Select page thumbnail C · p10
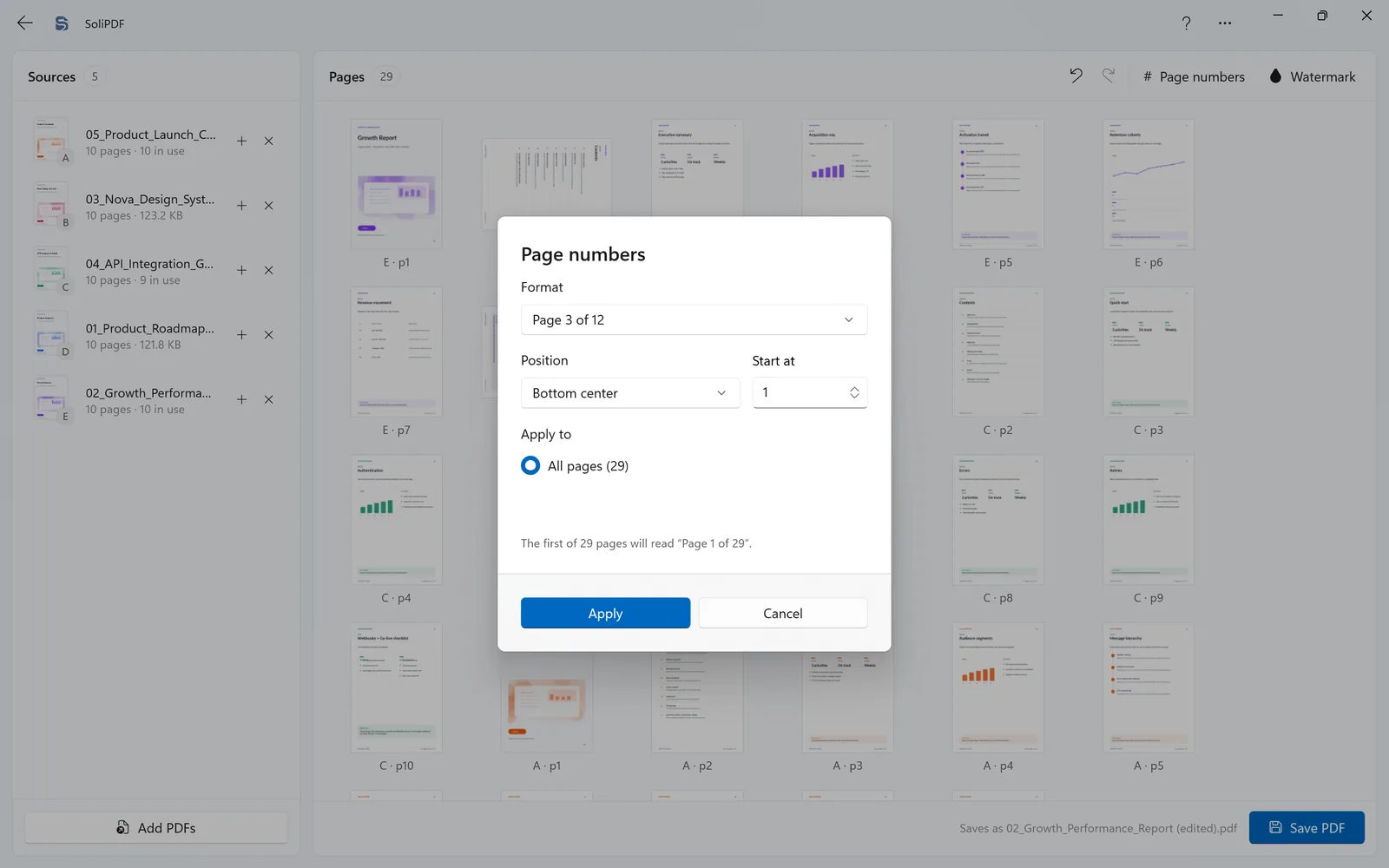Viewport: 1389px width, 868px height. point(396,687)
